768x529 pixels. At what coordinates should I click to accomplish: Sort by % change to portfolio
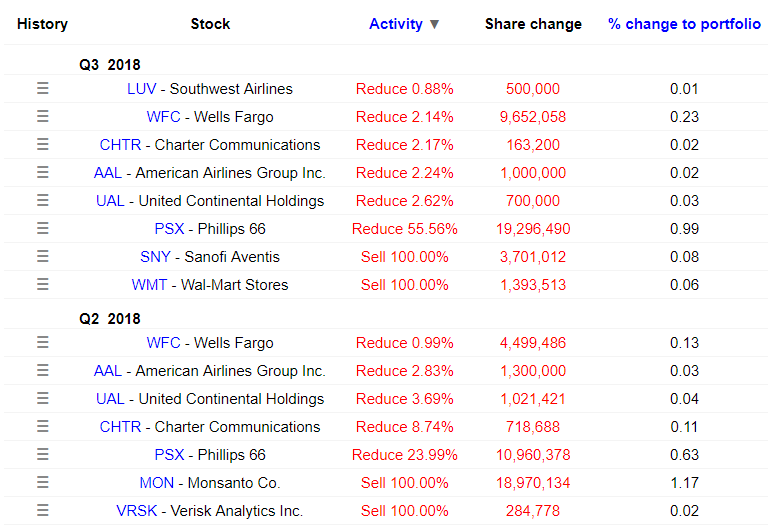[x=684, y=24]
